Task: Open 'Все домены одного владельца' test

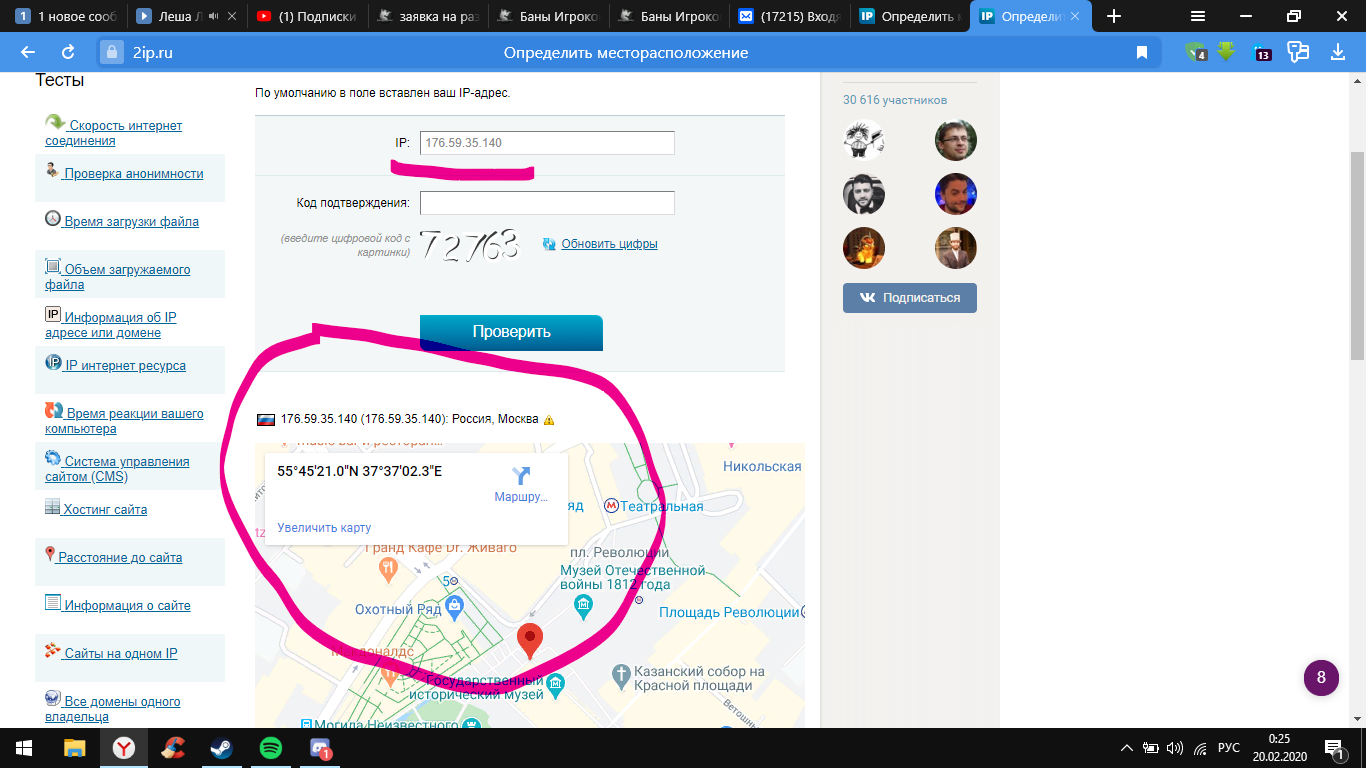Action: [113, 708]
